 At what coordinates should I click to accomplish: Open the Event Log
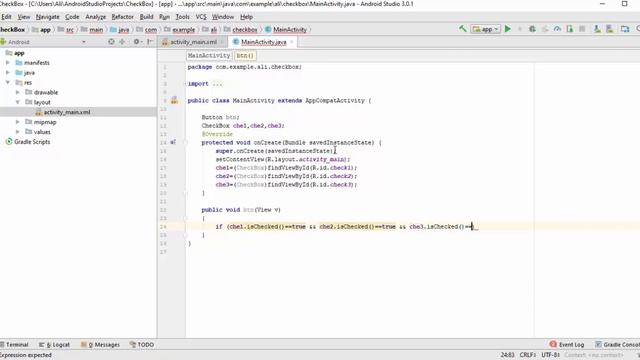567,344
